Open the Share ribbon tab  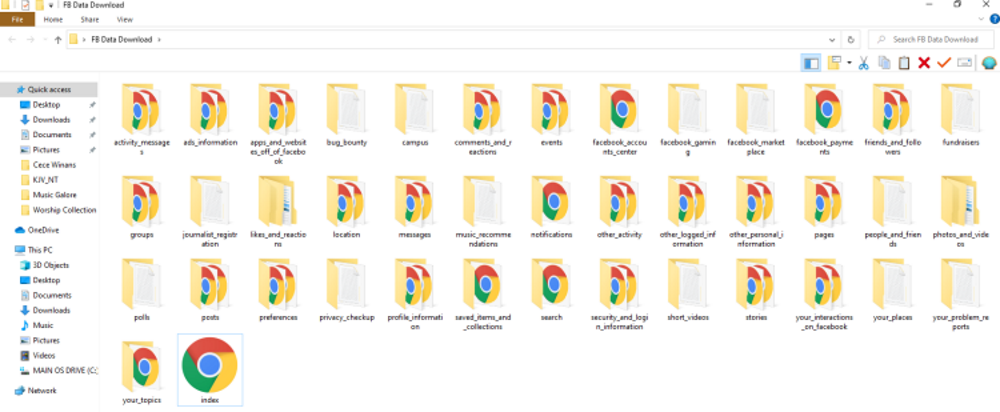[x=89, y=20]
